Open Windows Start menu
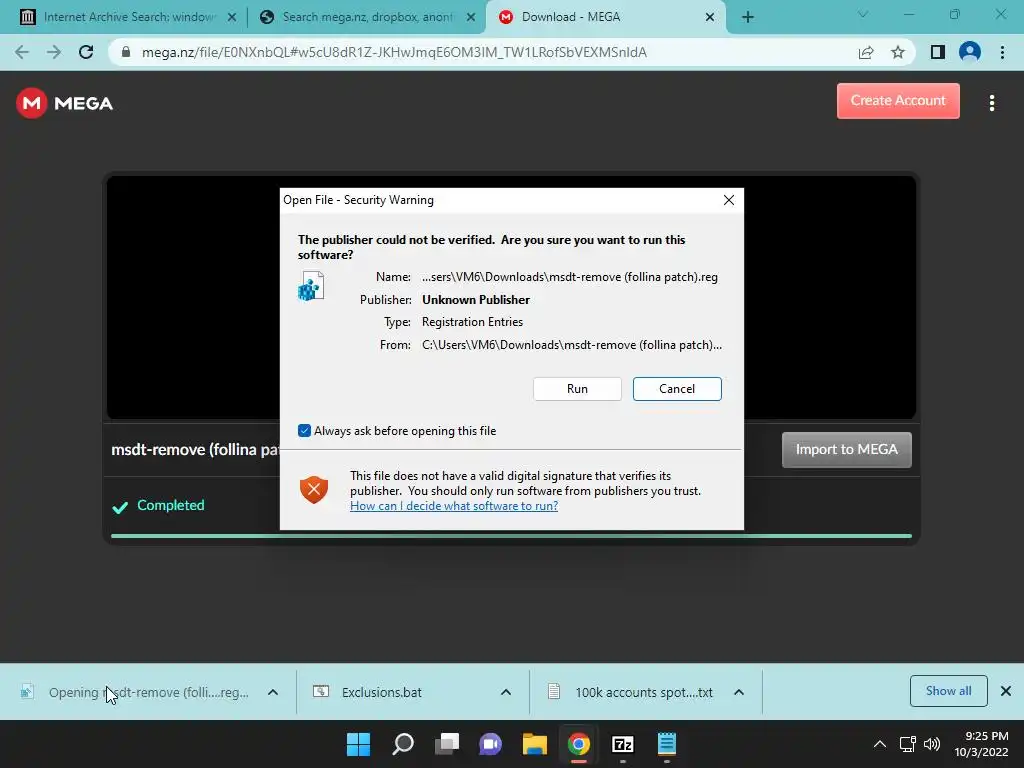Screen dimensions: 1024x768 tap(358, 744)
